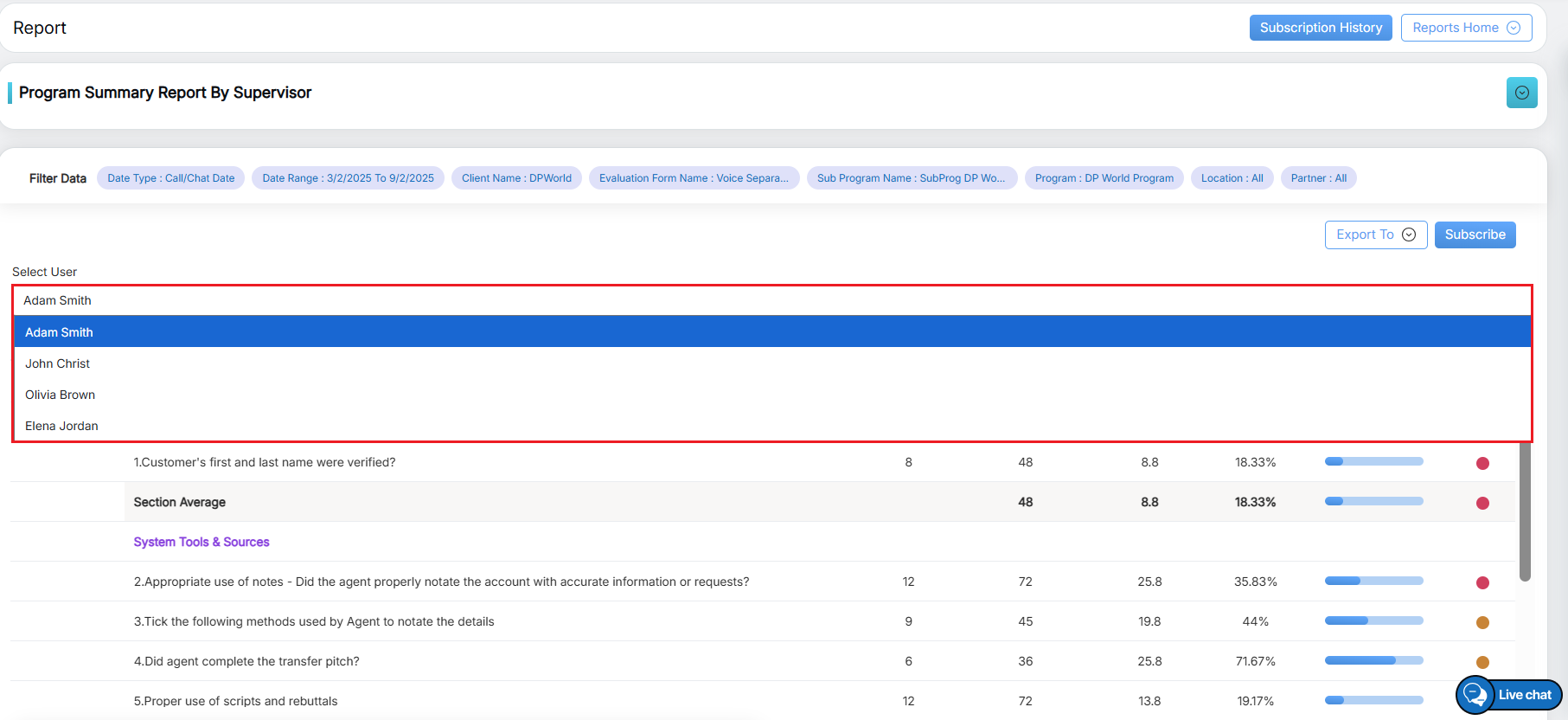Click red status dot for question 1
The height and width of the screenshot is (720, 1568).
coord(1482,463)
